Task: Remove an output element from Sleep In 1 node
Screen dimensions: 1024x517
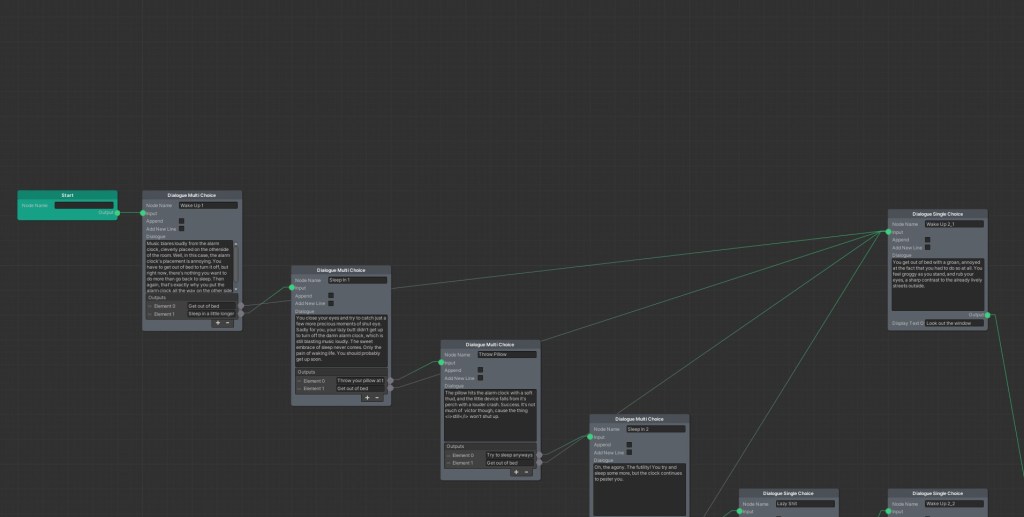Action: click(377, 397)
